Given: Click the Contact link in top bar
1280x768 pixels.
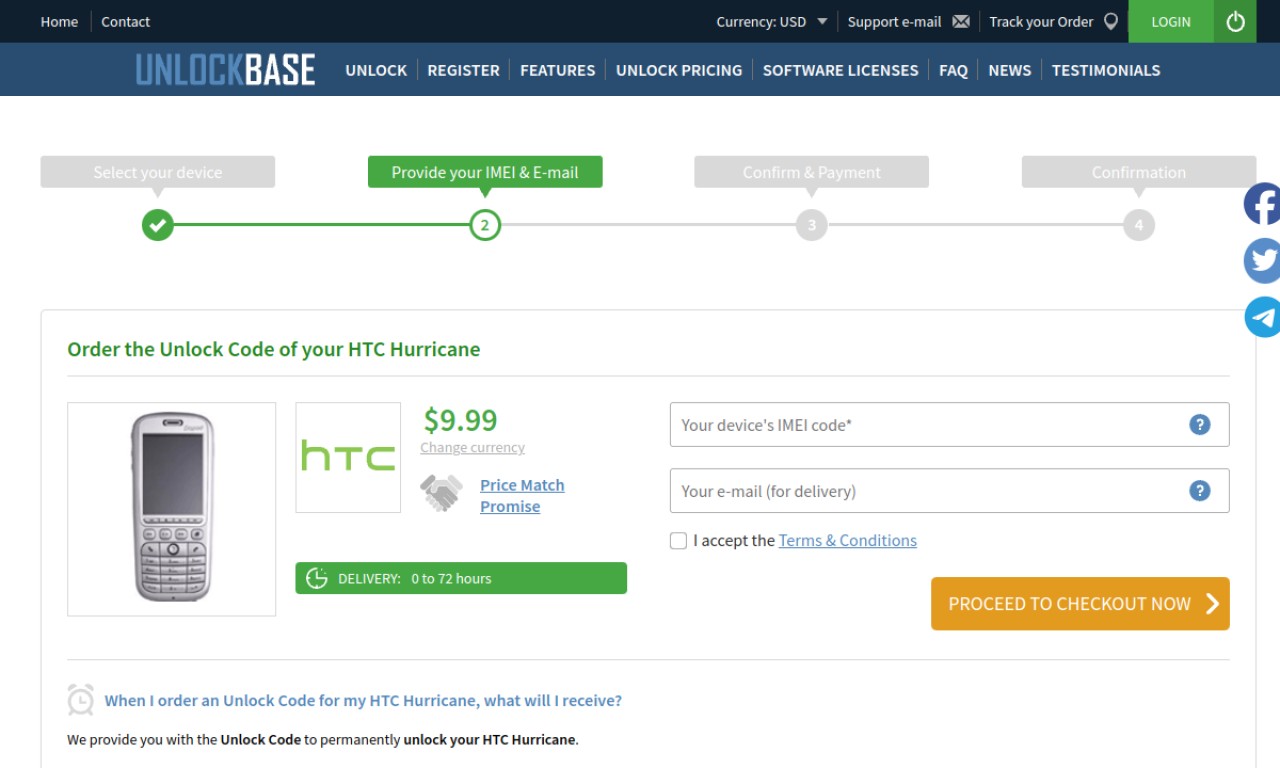Looking at the screenshot, I should coord(125,21).
